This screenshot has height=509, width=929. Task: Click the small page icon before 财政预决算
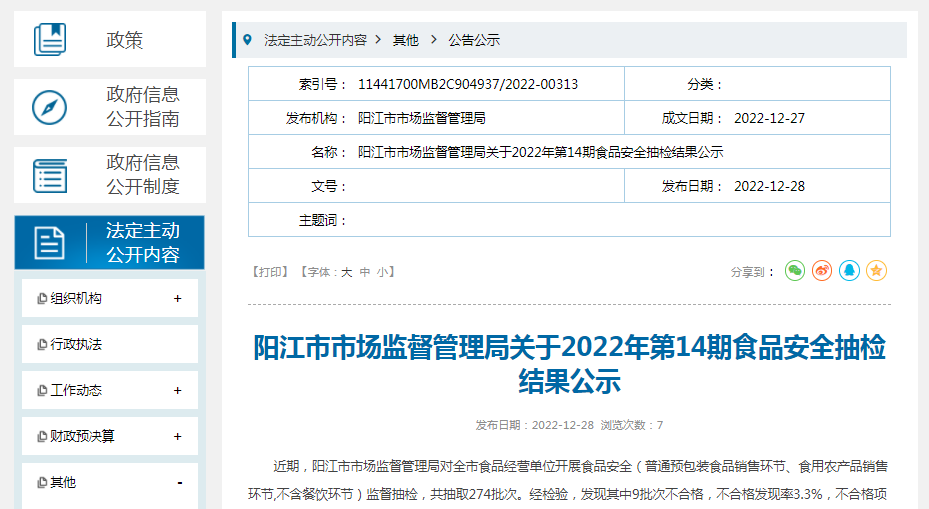coord(42,437)
